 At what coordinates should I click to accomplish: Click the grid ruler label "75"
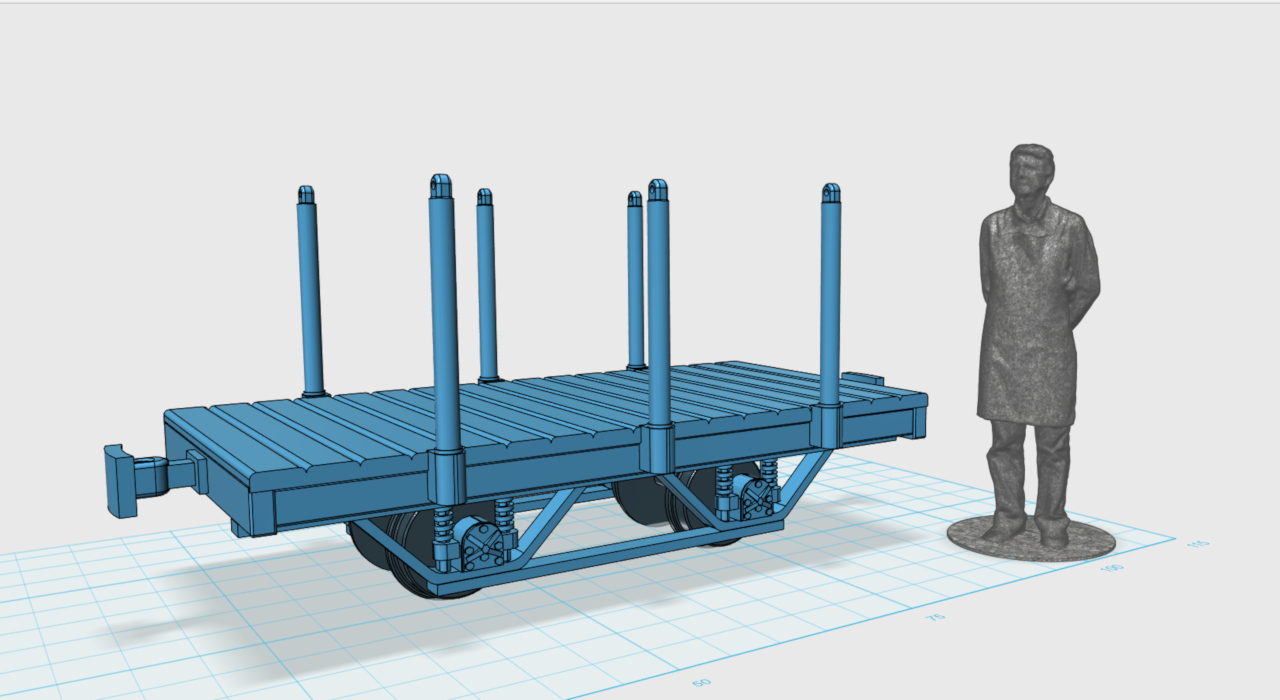[x=935, y=617]
